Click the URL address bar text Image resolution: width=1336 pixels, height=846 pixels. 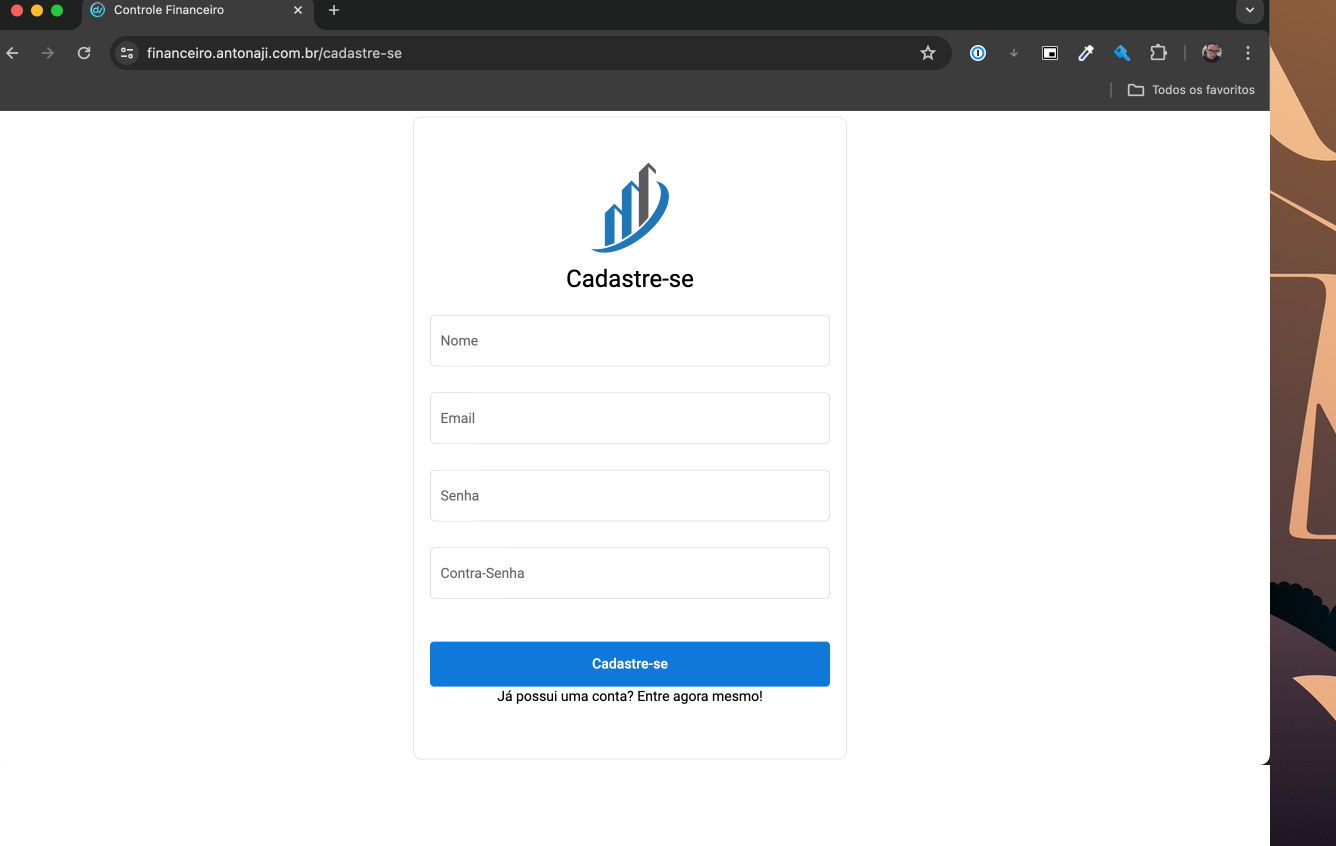(x=274, y=53)
